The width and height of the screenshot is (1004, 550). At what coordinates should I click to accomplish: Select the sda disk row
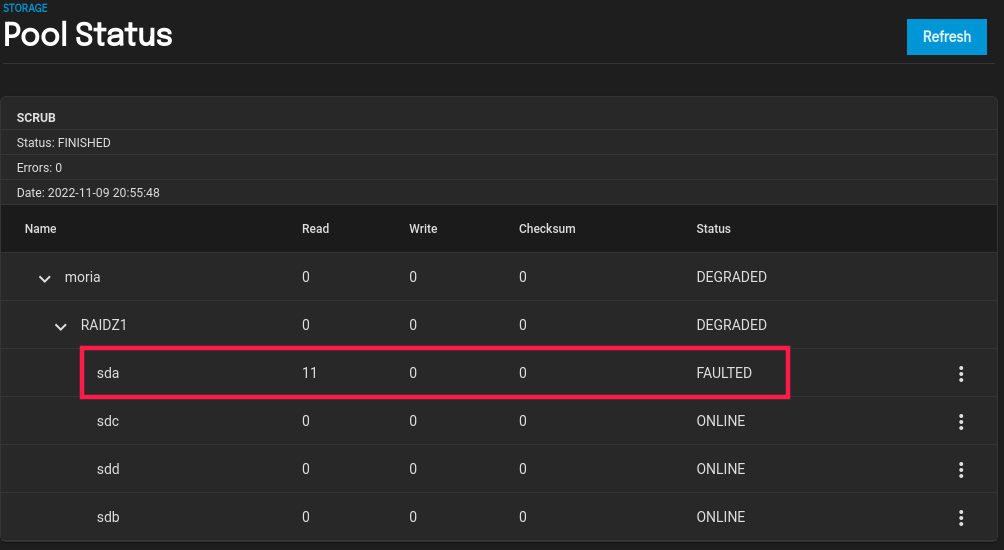(x=108, y=373)
